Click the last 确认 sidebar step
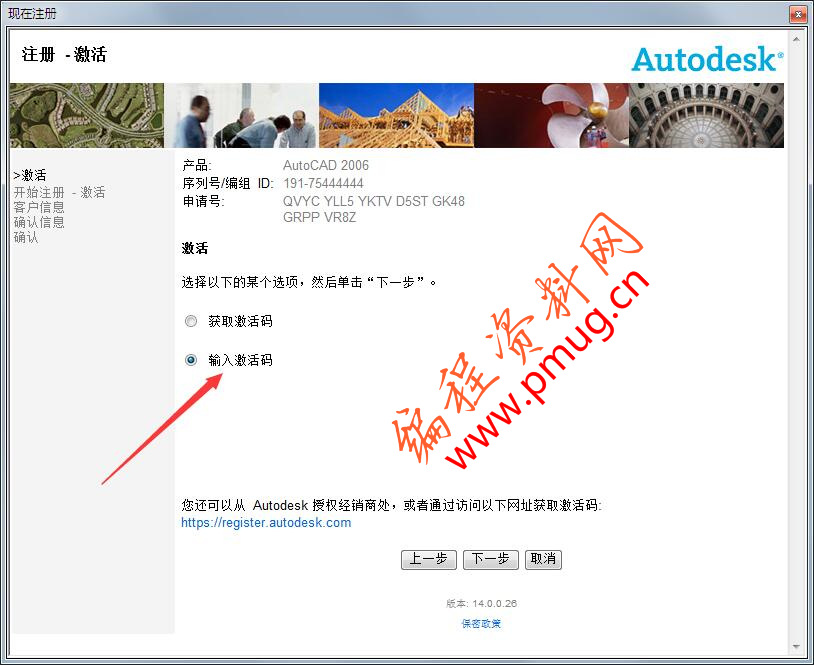The image size is (814, 665). [25, 237]
